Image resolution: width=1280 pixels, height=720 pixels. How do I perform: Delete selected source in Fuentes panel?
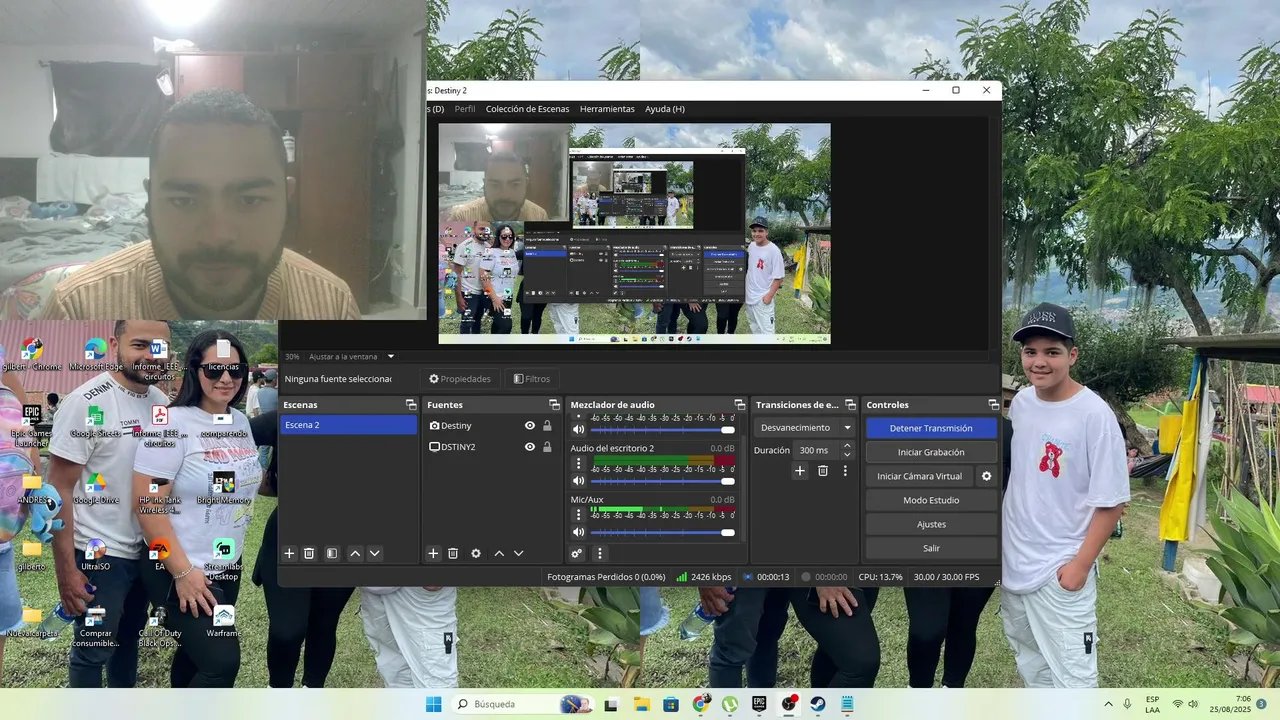[453, 553]
